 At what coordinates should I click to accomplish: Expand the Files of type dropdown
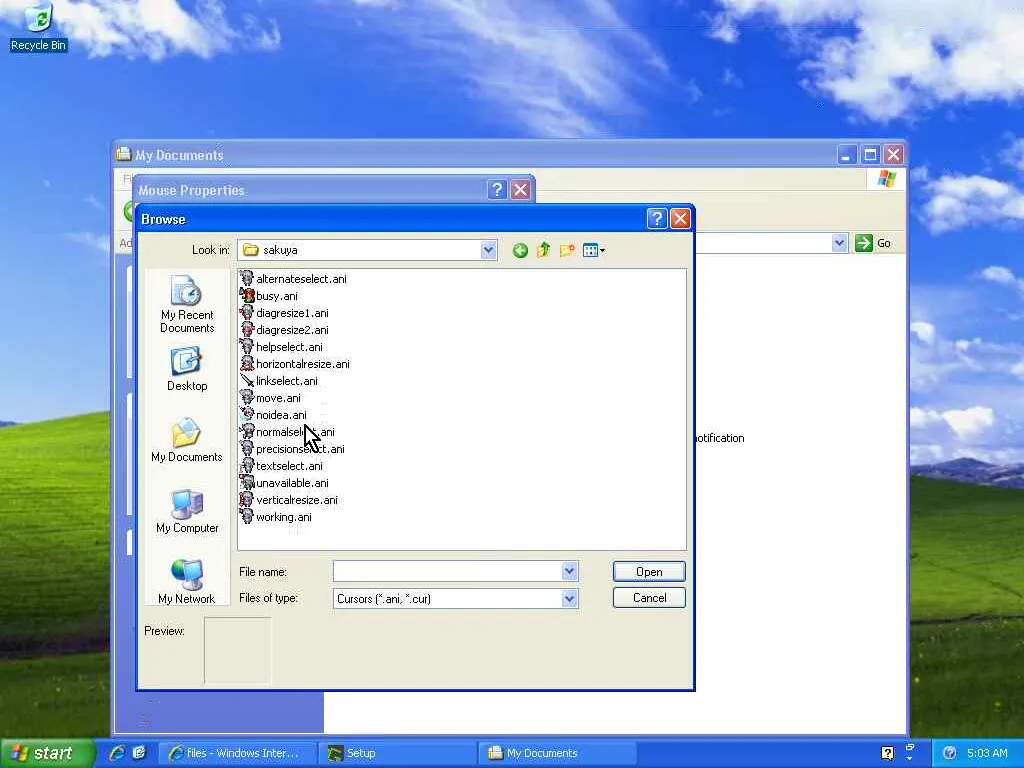[x=569, y=598]
